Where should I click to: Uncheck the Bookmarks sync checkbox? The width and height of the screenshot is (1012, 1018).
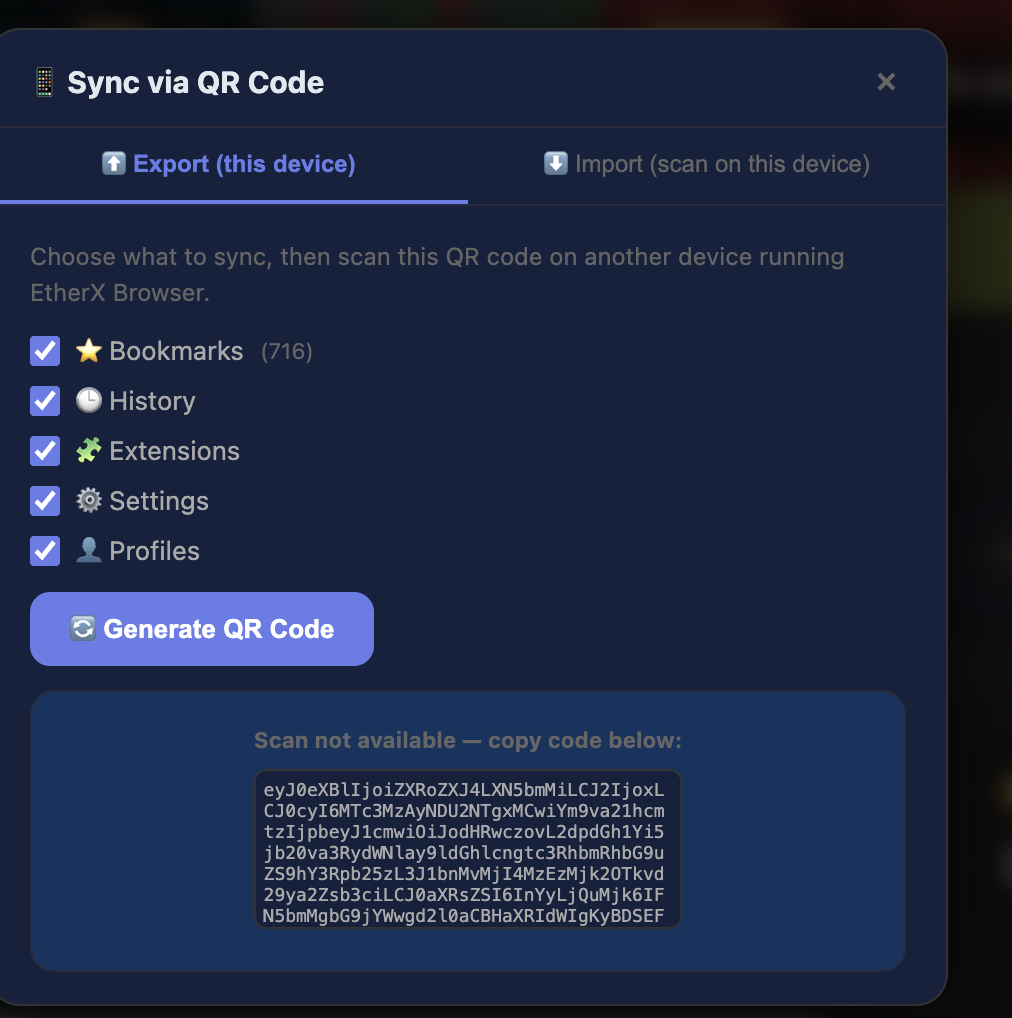click(44, 351)
